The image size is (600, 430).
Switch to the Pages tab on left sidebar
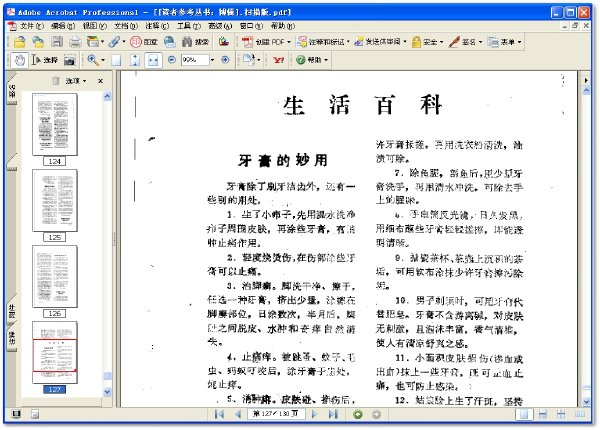[x=12, y=91]
